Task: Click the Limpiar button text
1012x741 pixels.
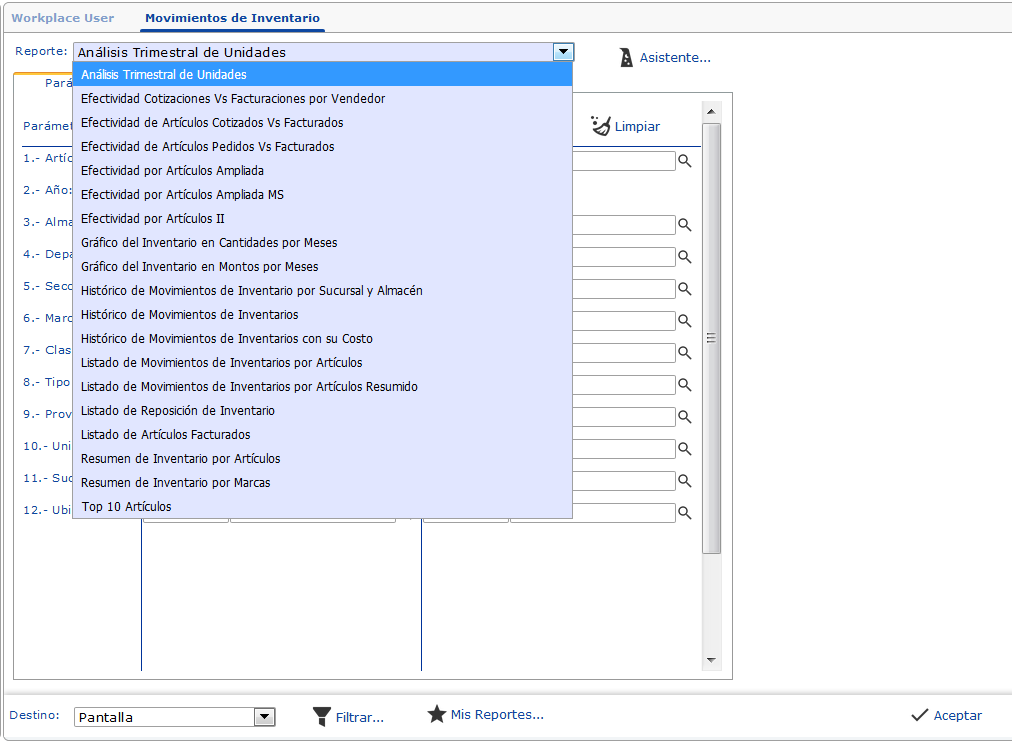Action: pos(637,127)
